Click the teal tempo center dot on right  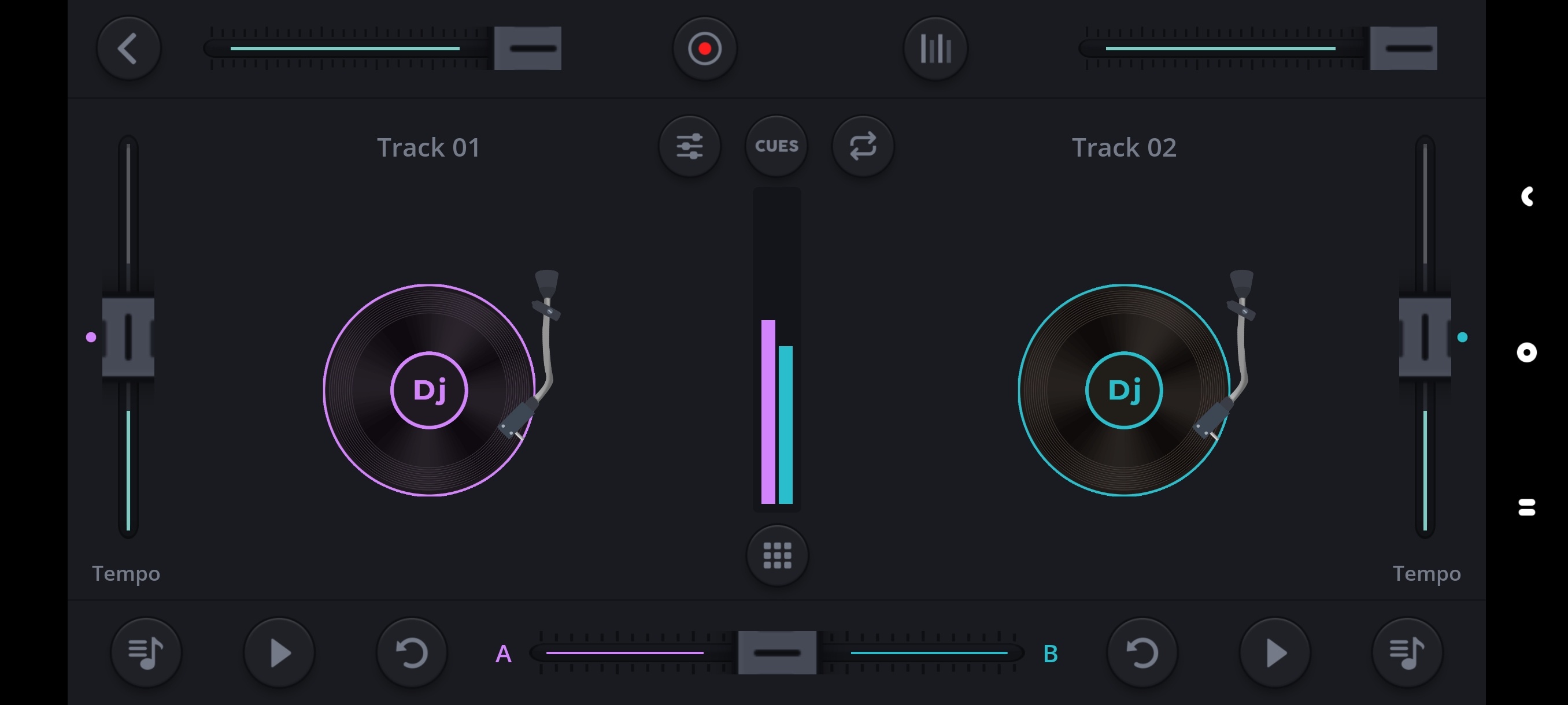pos(1462,337)
